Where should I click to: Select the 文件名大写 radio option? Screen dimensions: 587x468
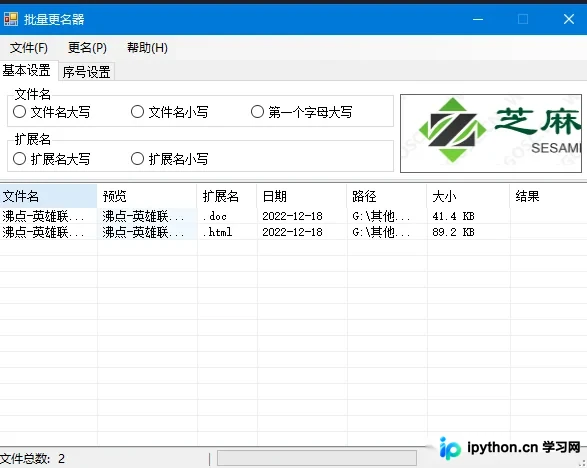click(x=52, y=112)
